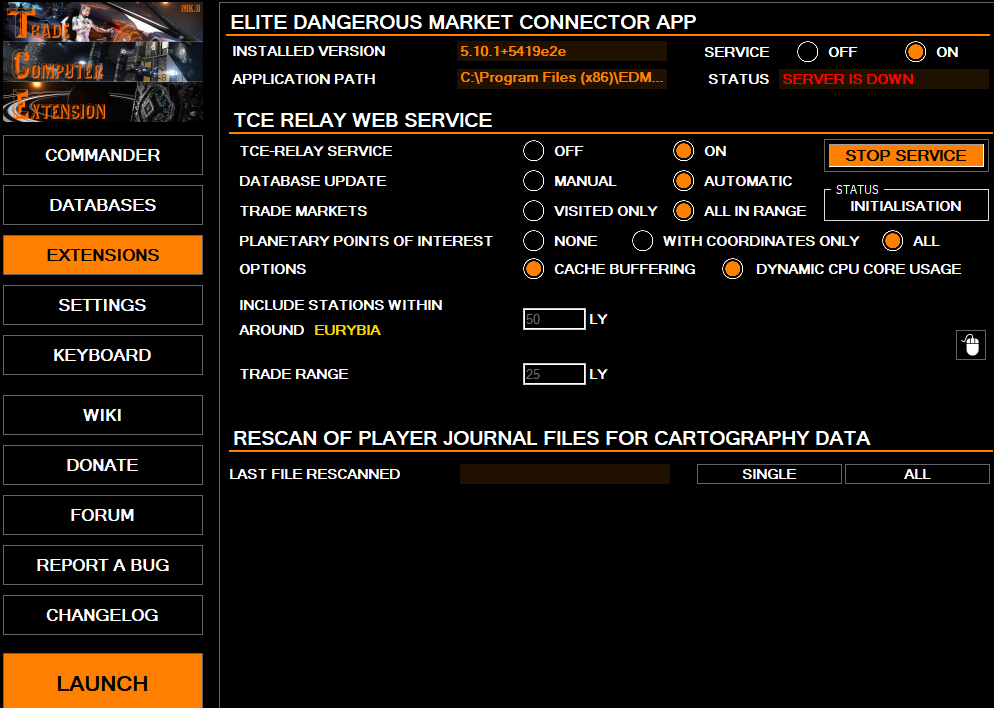Toggle CACHE BUFFERING option
994x708 pixels.
click(534, 269)
